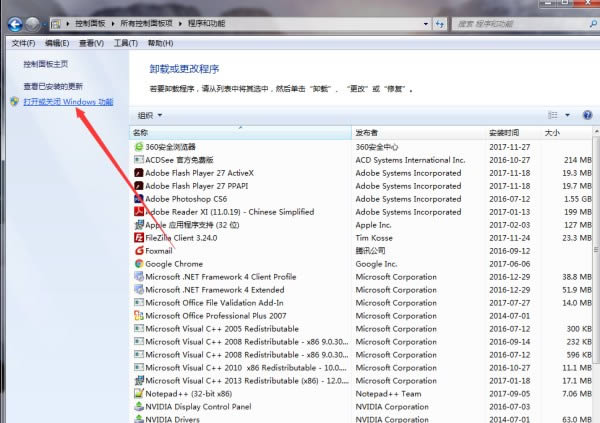Click the Notepad++ icon
The height and width of the screenshot is (423, 600).
139,394
